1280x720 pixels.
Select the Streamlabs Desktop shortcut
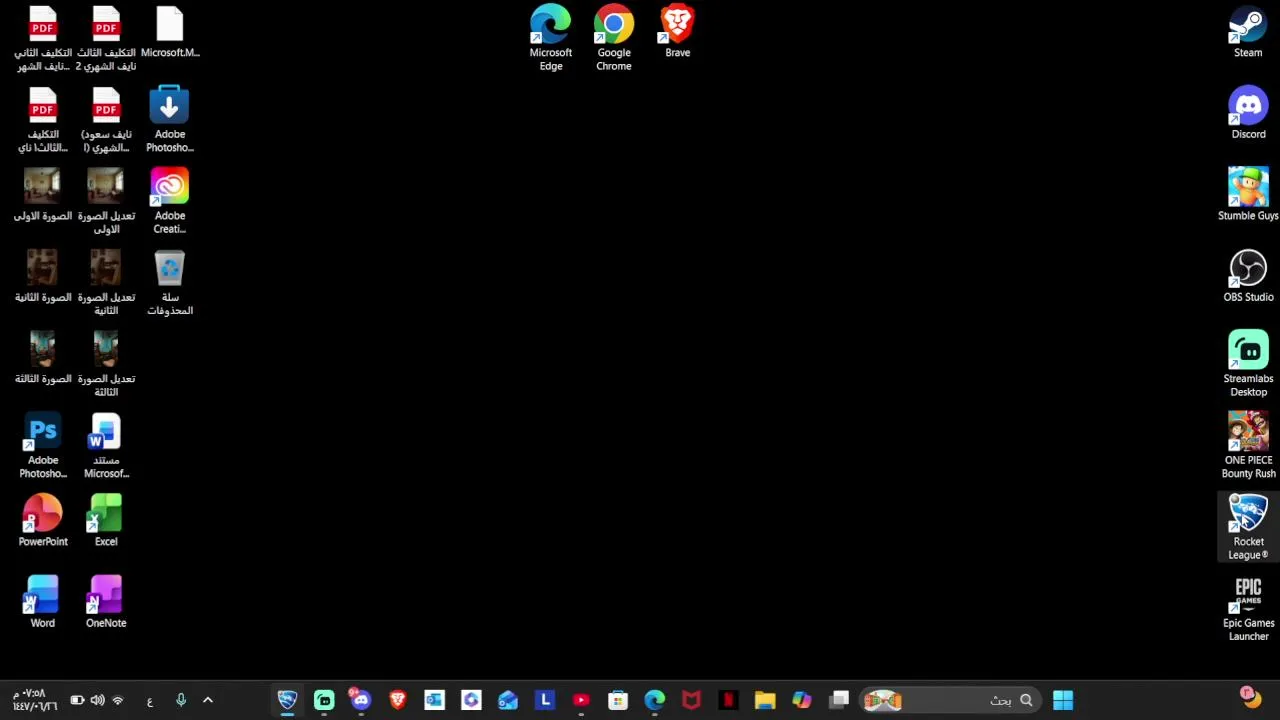(x=1248, y=364)
